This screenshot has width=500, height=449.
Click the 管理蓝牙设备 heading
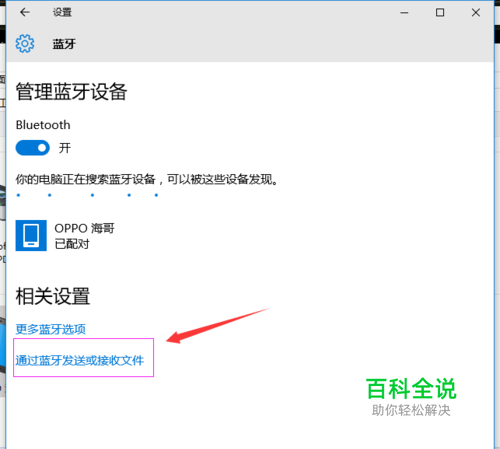pyautogui.click(x=71, y=92)
